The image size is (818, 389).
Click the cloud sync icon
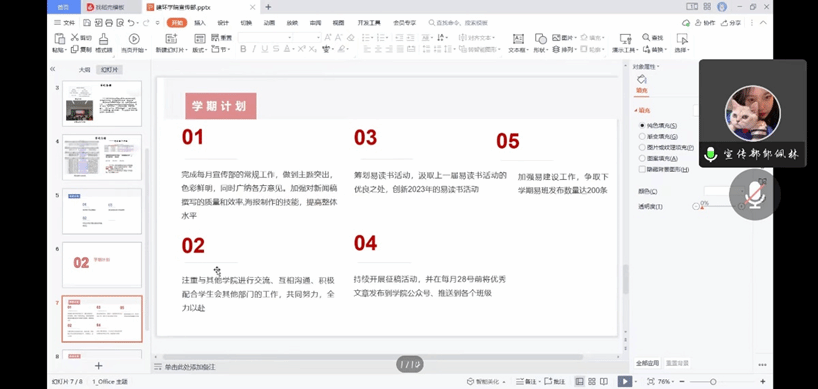click(x=687, y=22)
